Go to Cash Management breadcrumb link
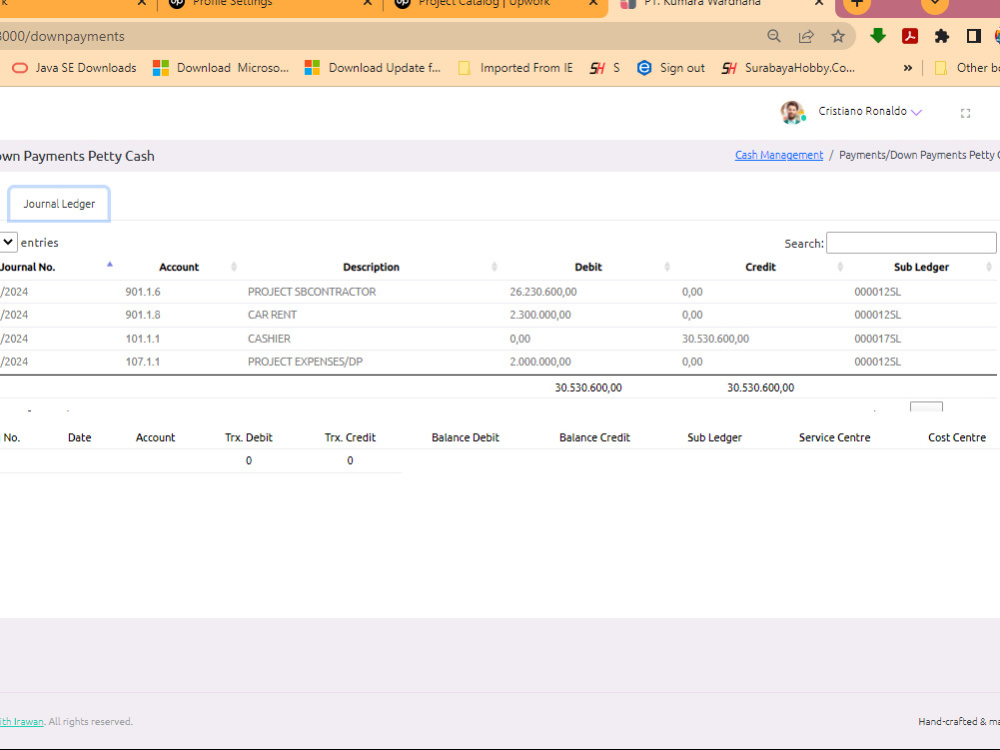This screenshot has height=750, width=1000. 779,155
